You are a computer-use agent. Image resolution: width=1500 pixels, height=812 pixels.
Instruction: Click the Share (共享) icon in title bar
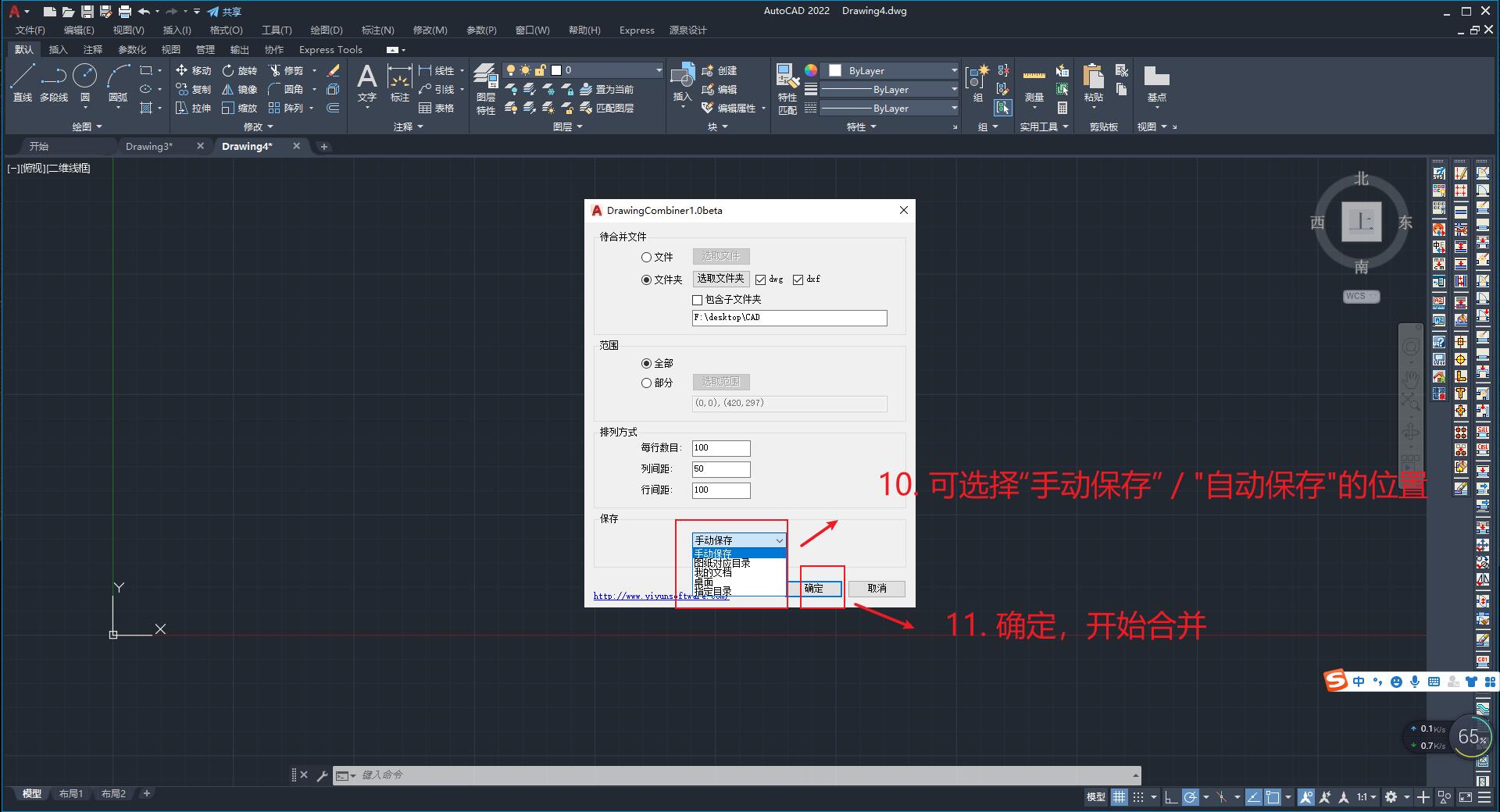pos(224,12)
